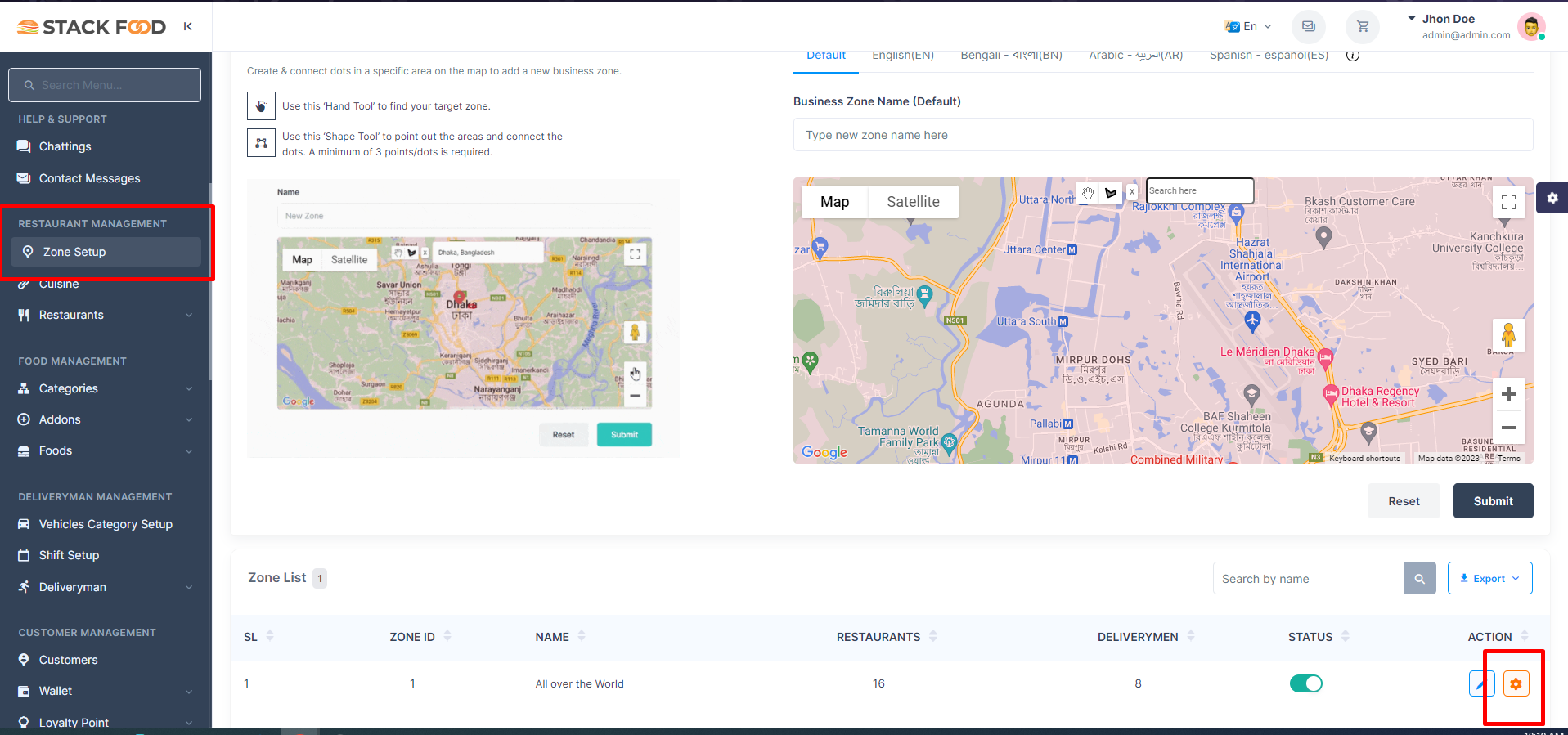Click the Dhaka Regency Hotel marker on map

1331,394
